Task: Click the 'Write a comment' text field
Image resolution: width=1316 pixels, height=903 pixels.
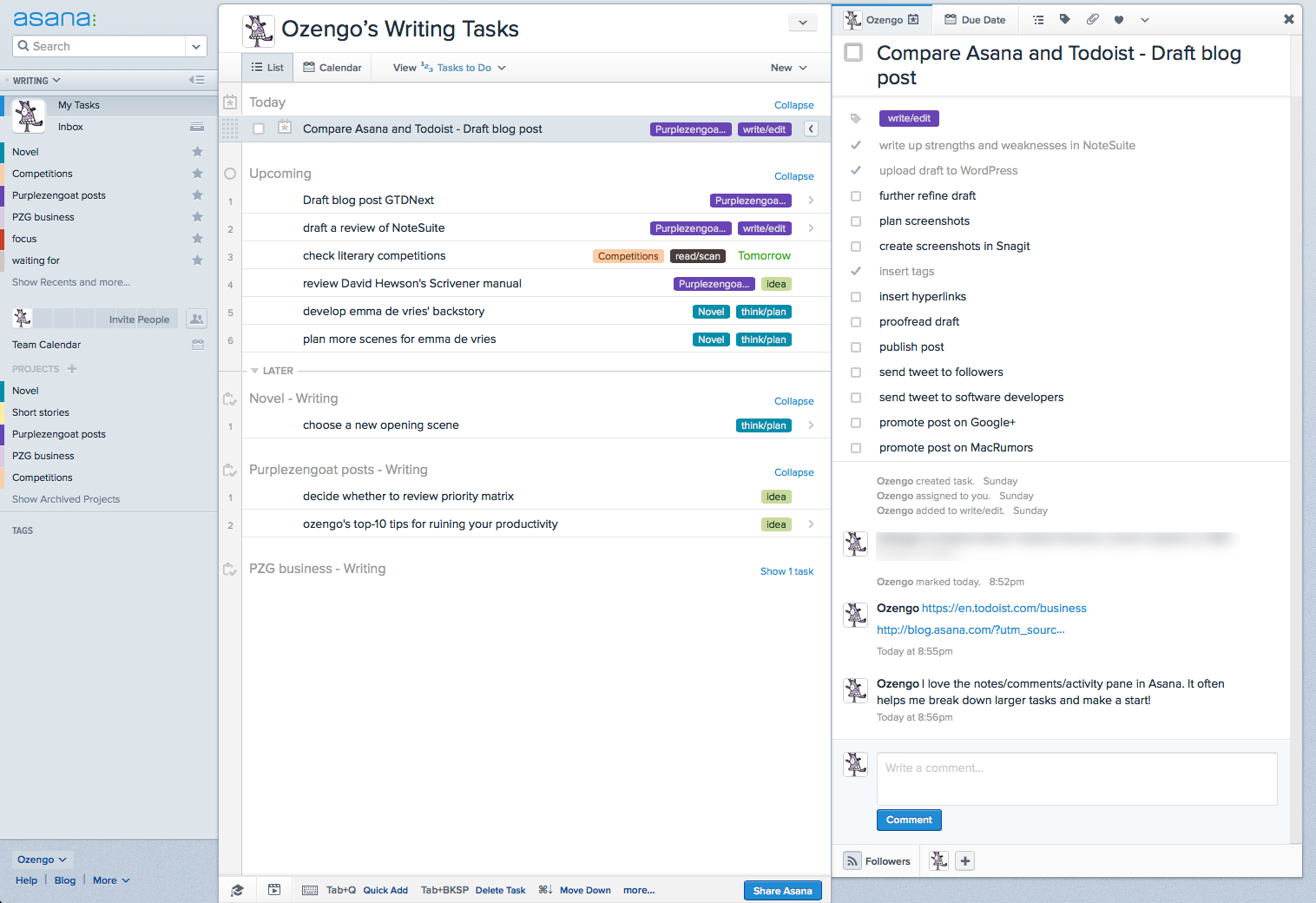Action: point(1076,778)
